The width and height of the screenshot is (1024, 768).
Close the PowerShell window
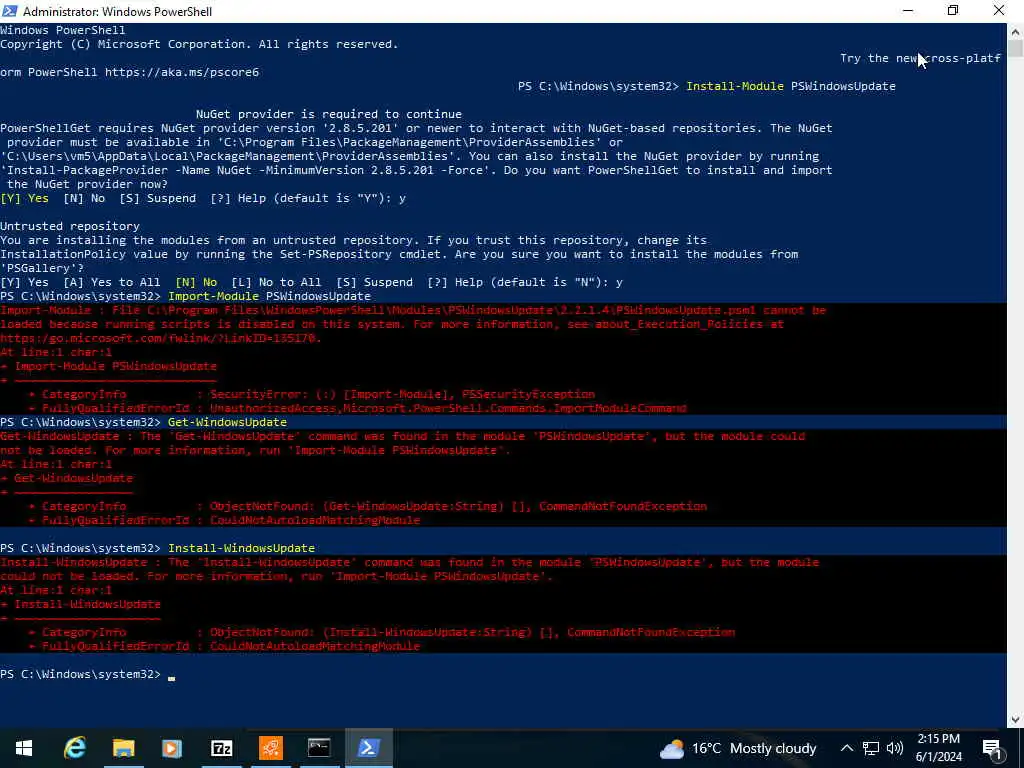(x=999, y=11)
